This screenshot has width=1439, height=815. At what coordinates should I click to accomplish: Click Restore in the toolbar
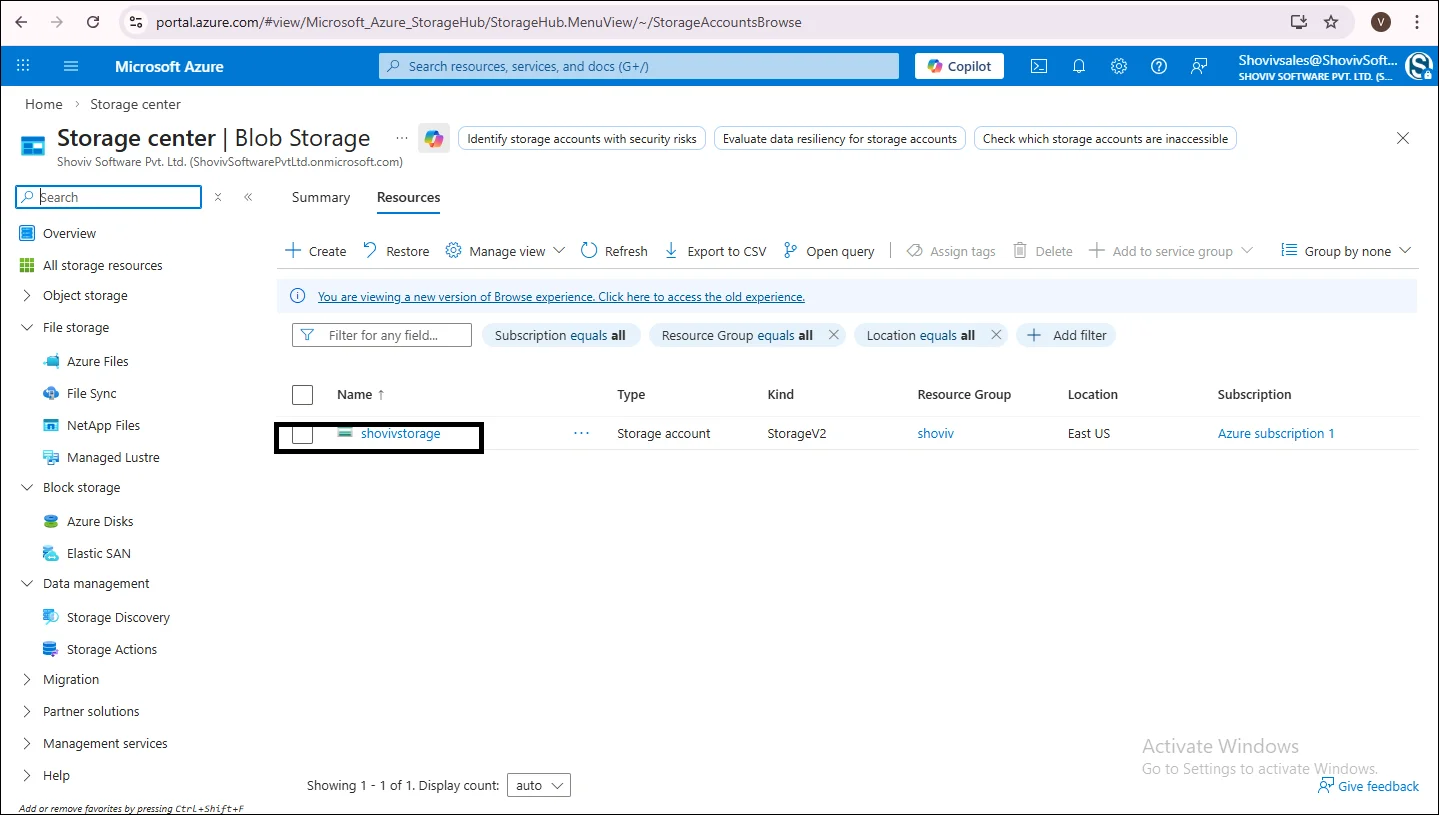coord(396,251)
